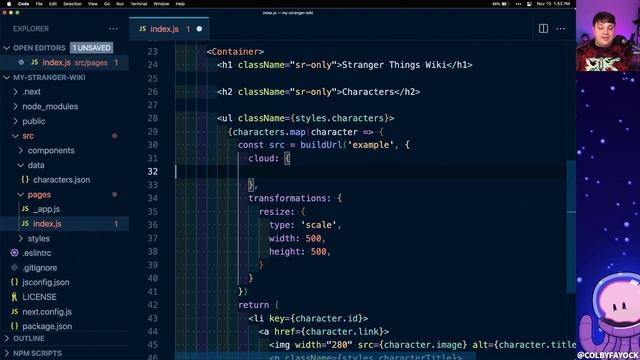Collapse the data folder
Screen dimensions: 640x360
(x=21, y=165)
